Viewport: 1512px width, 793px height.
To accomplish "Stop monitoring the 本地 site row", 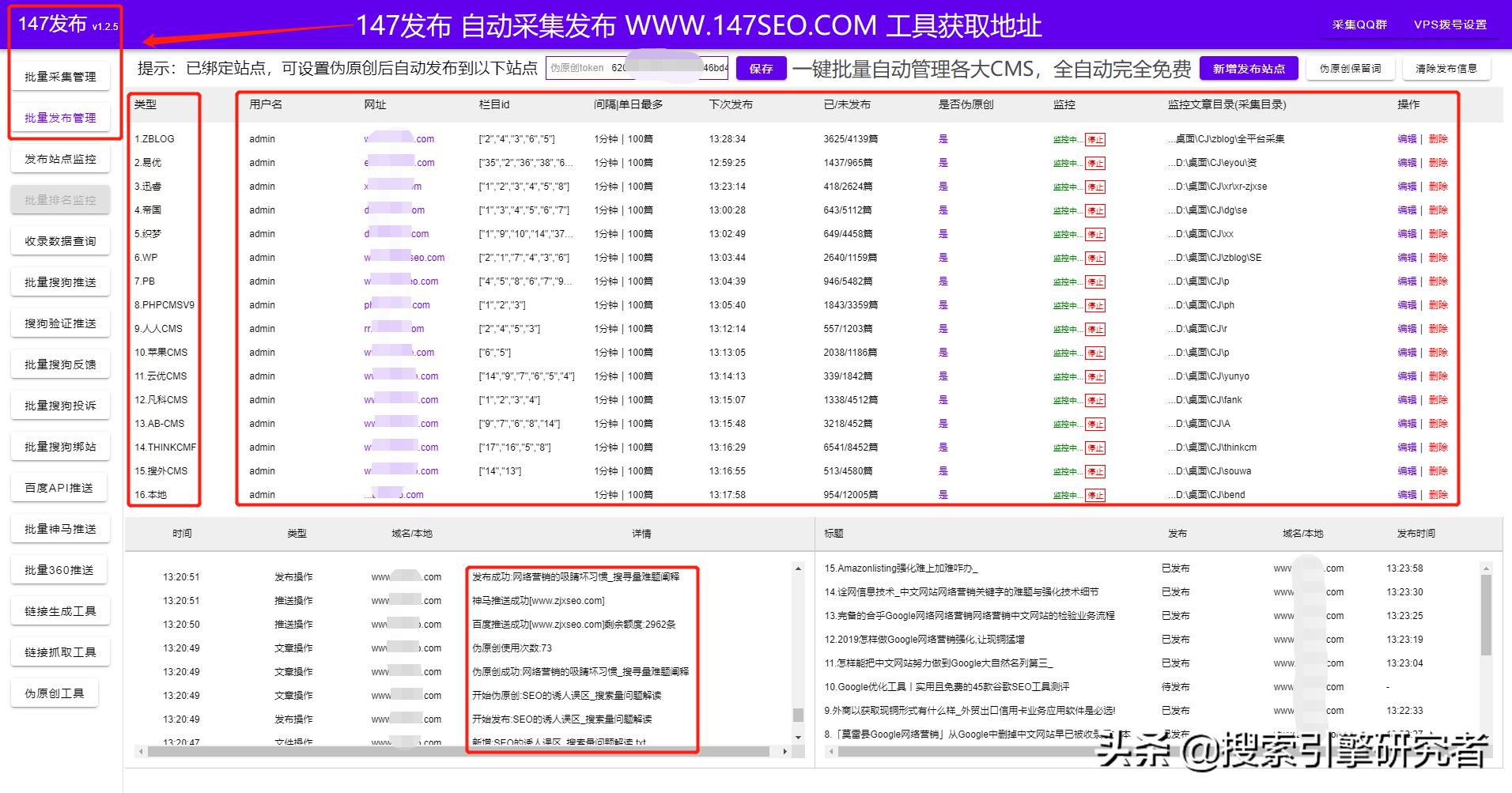I will (x=1094, y=496).
